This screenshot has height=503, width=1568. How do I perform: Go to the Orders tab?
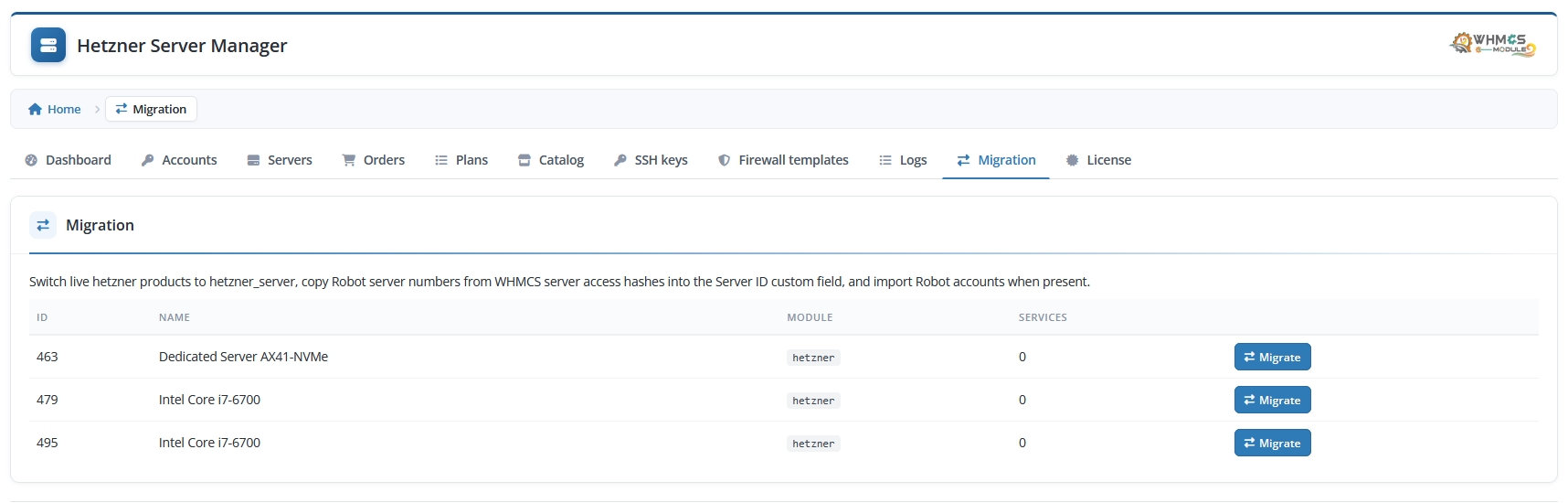pyautogui.click(x=374, y=160)
